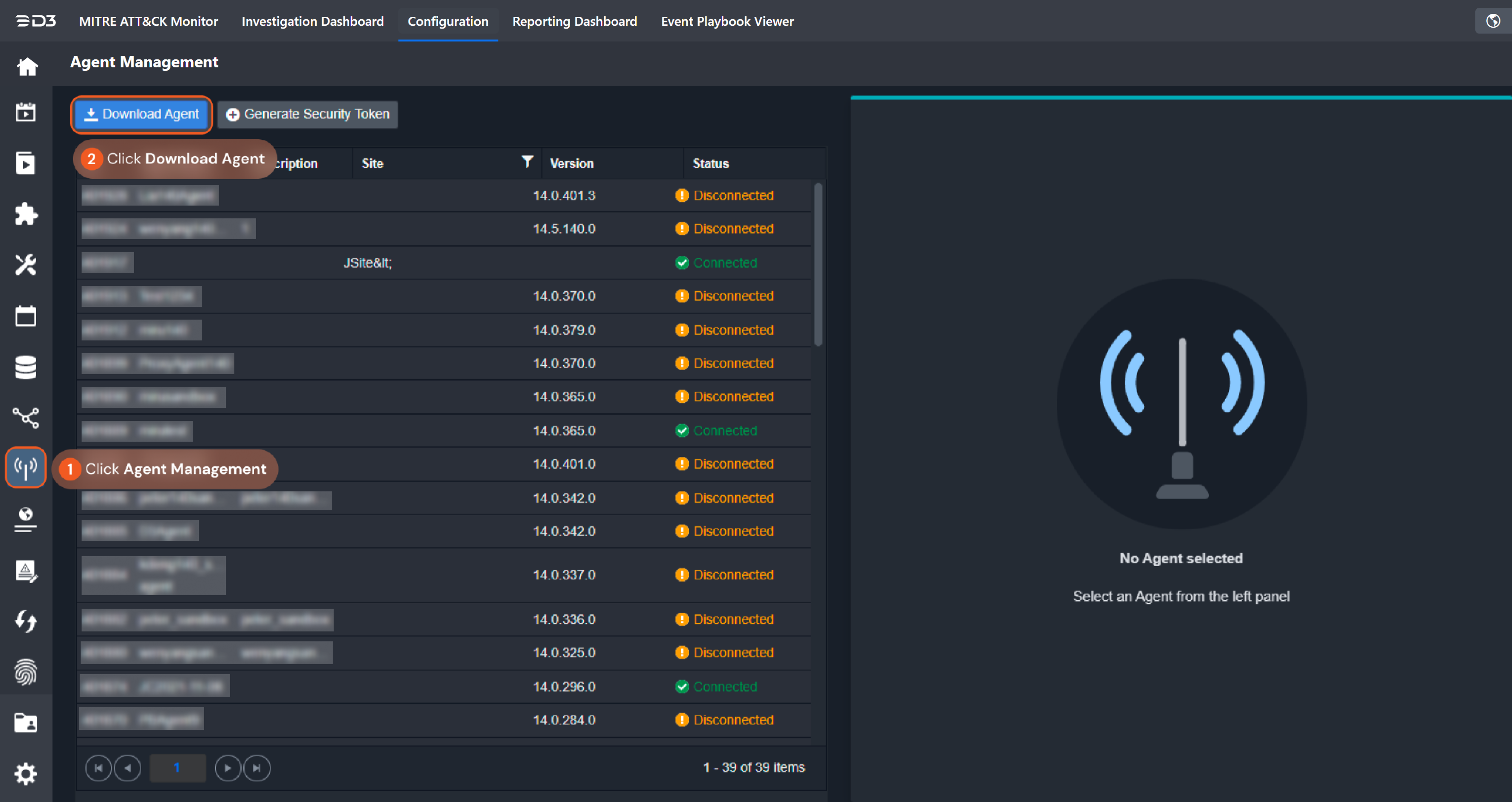Open the Site column filter icon

pos(527,162)
